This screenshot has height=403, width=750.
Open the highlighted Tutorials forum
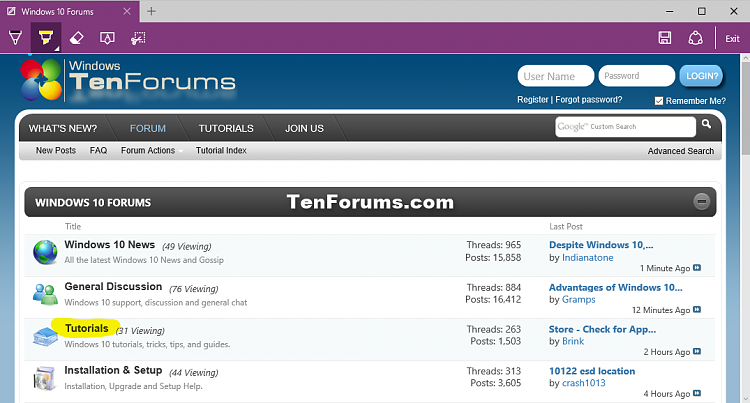[87, 328]
